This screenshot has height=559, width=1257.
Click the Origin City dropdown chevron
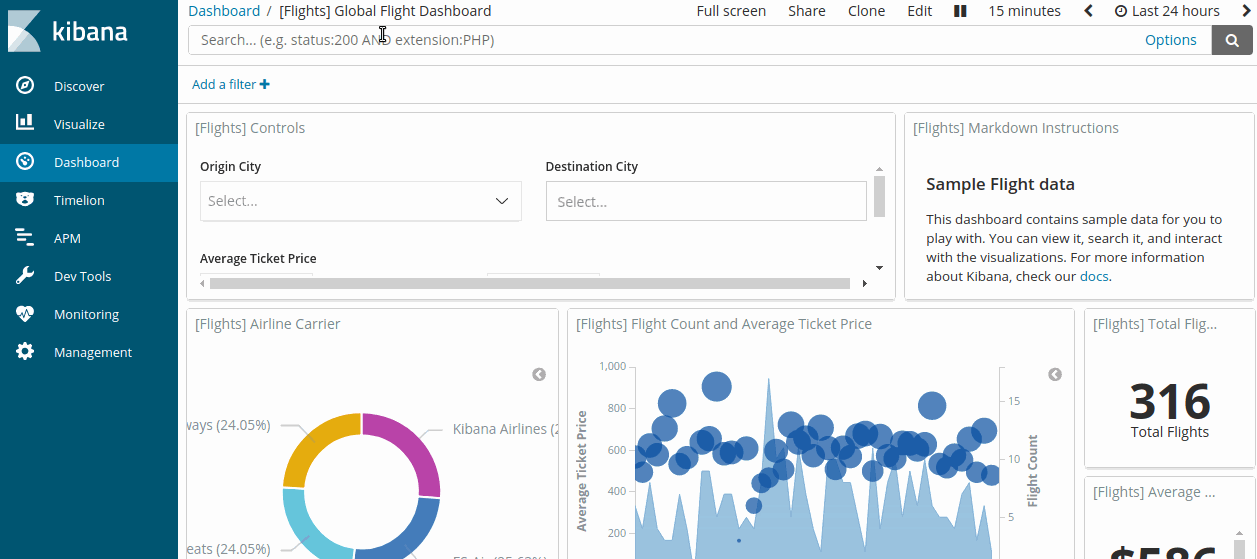pyautogui.click(x=502, y=201)
